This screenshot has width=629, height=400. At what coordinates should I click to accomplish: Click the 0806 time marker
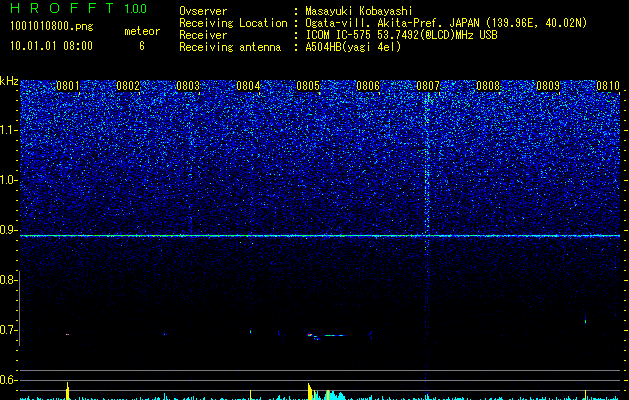click(x=368, y=86)
